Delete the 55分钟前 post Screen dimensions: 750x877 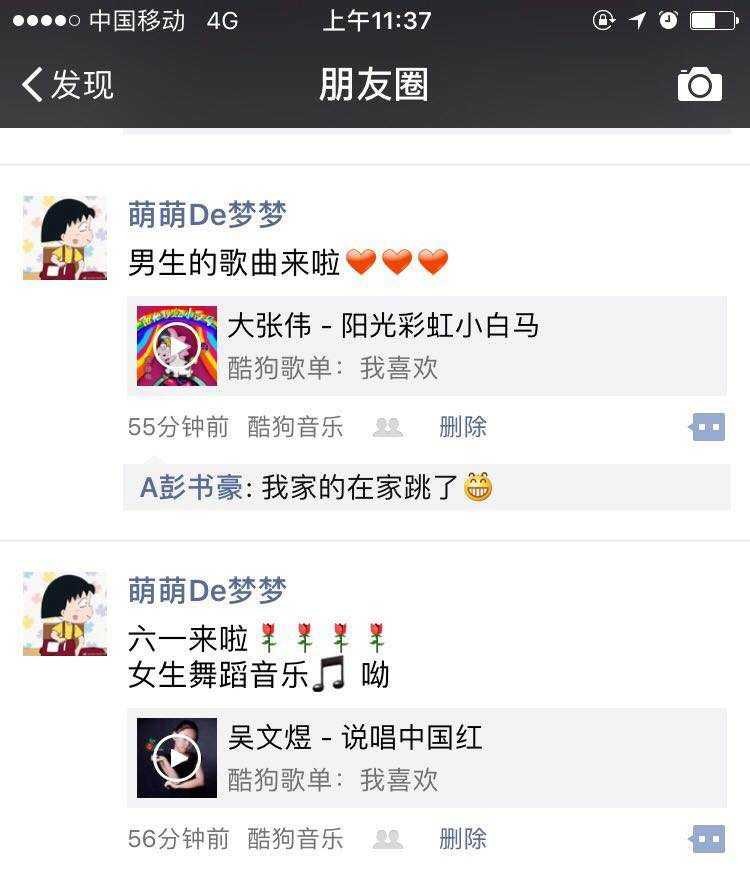tap(463, 427)
